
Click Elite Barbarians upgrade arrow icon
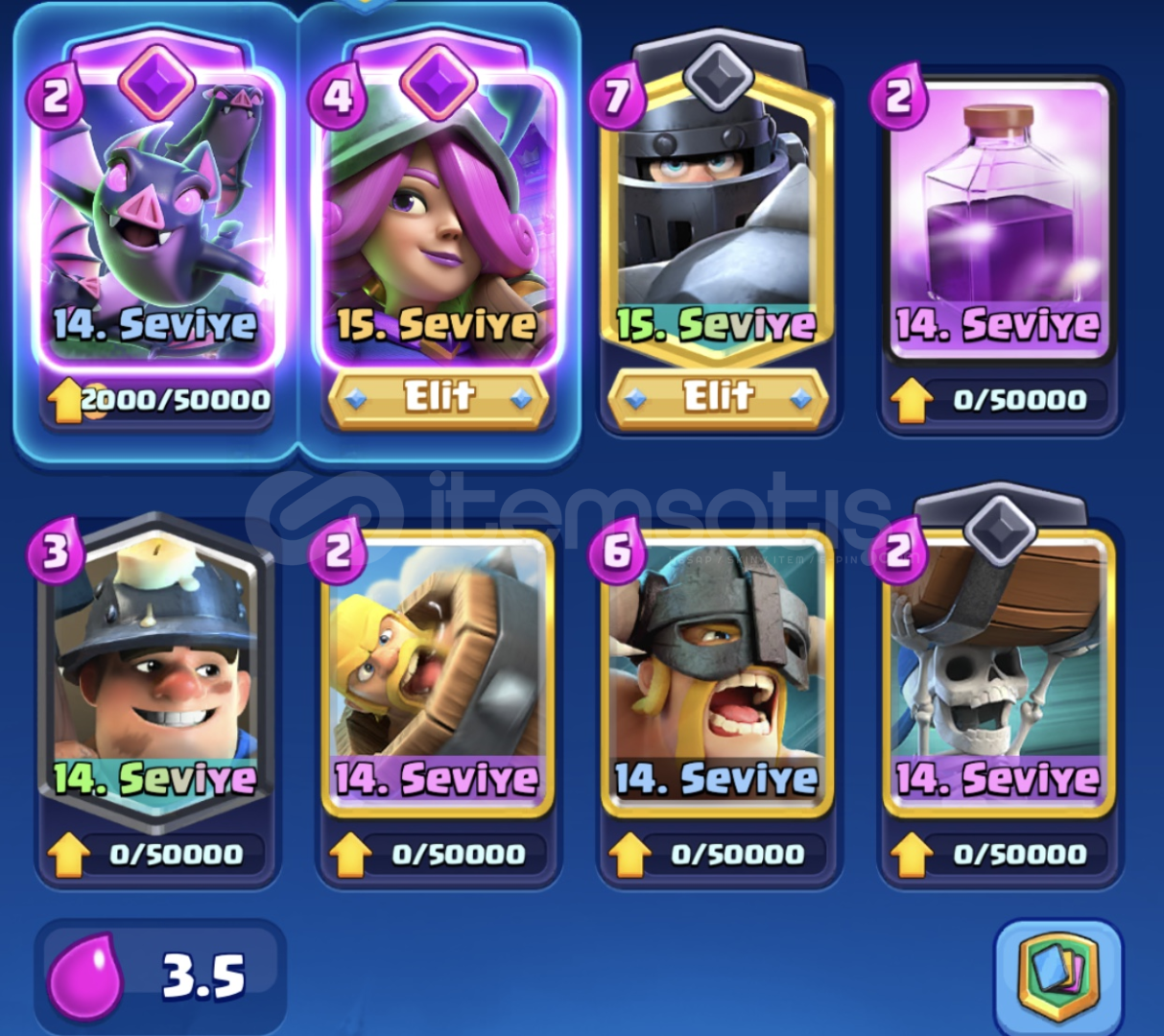pos(630,855)
